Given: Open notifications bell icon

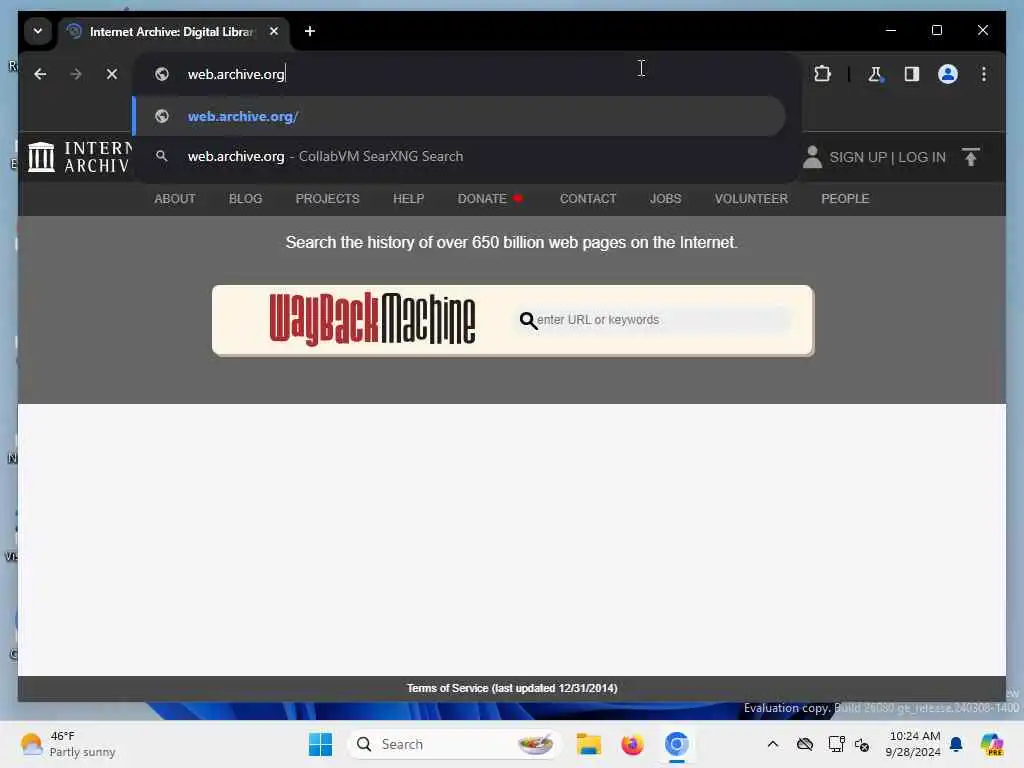Looking at the screenshot, I should (x=956, y=744).
